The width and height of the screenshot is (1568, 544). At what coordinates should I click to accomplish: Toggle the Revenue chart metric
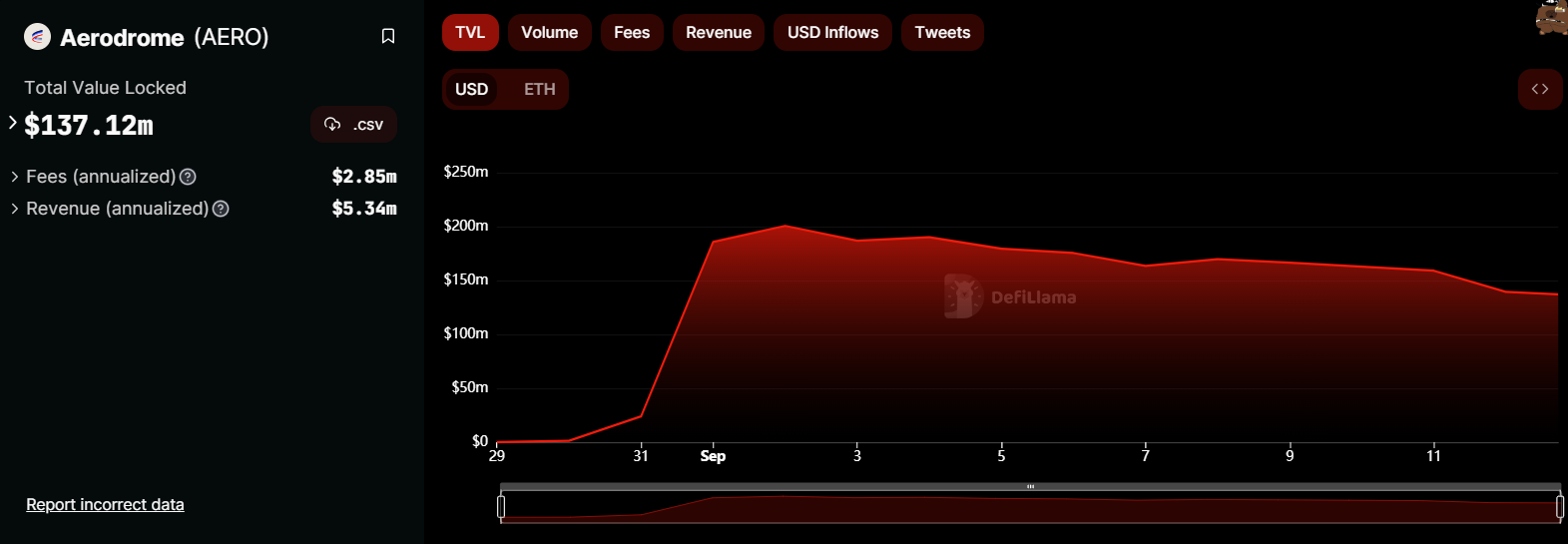(x=719, y=33)
